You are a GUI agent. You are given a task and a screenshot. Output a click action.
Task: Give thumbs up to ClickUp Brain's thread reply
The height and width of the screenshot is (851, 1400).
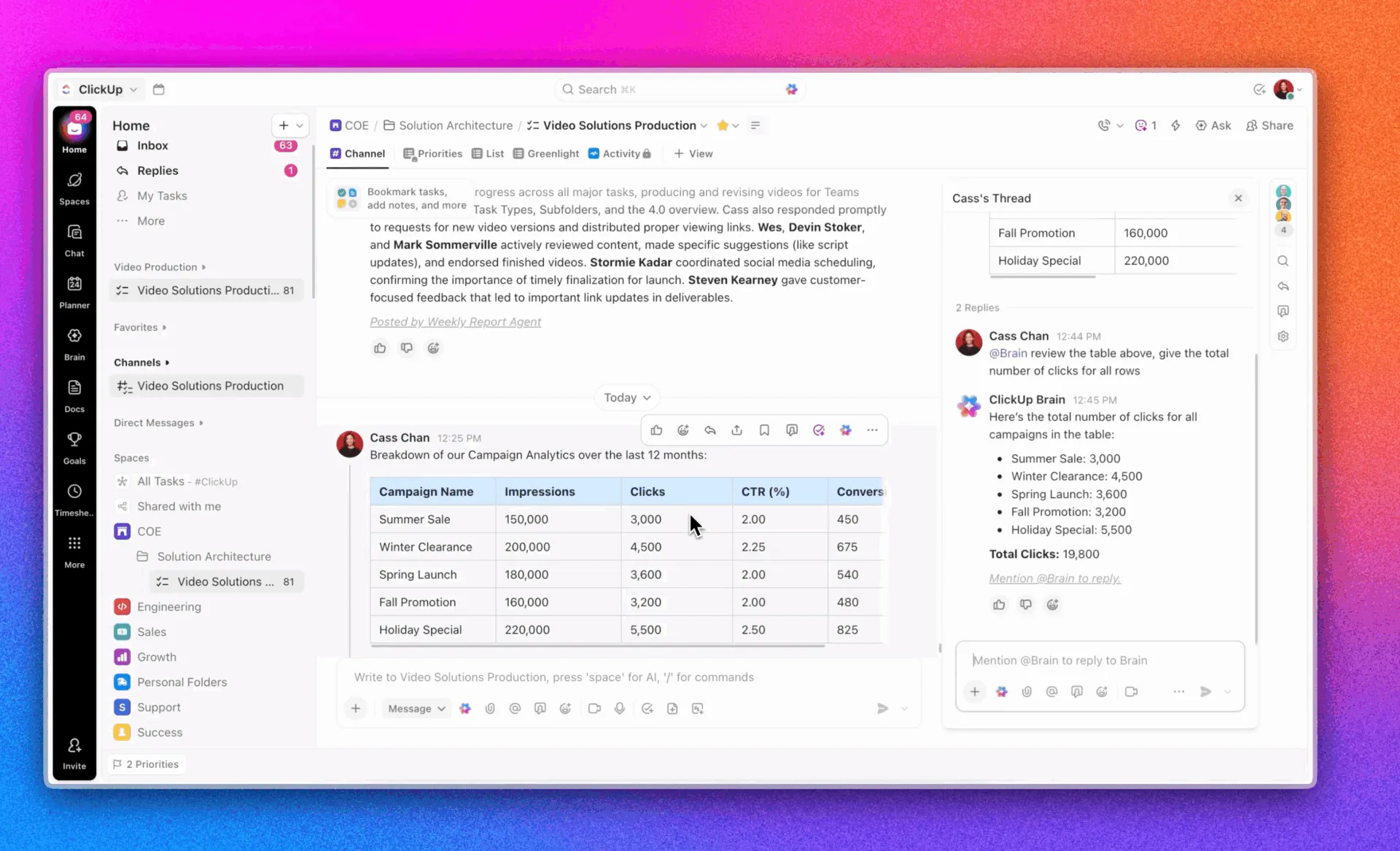pyautogui.click(x=999, y=604)
